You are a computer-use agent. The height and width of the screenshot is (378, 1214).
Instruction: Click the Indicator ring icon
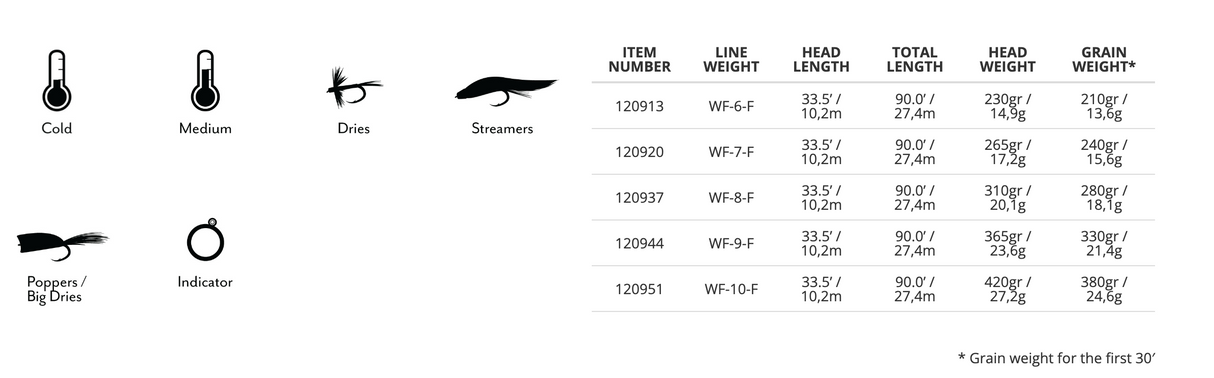[x=205, y=240]
